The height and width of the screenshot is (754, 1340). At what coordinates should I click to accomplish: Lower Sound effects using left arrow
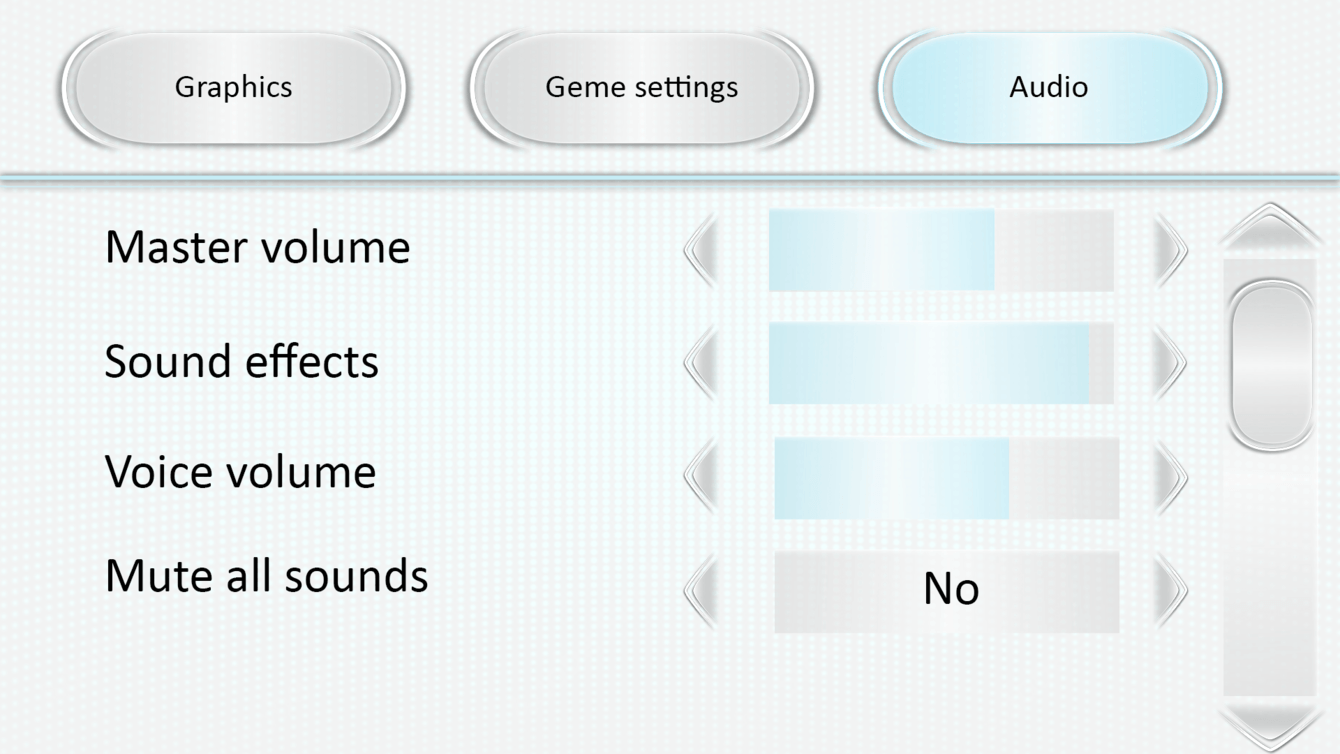tap(701, 362)
